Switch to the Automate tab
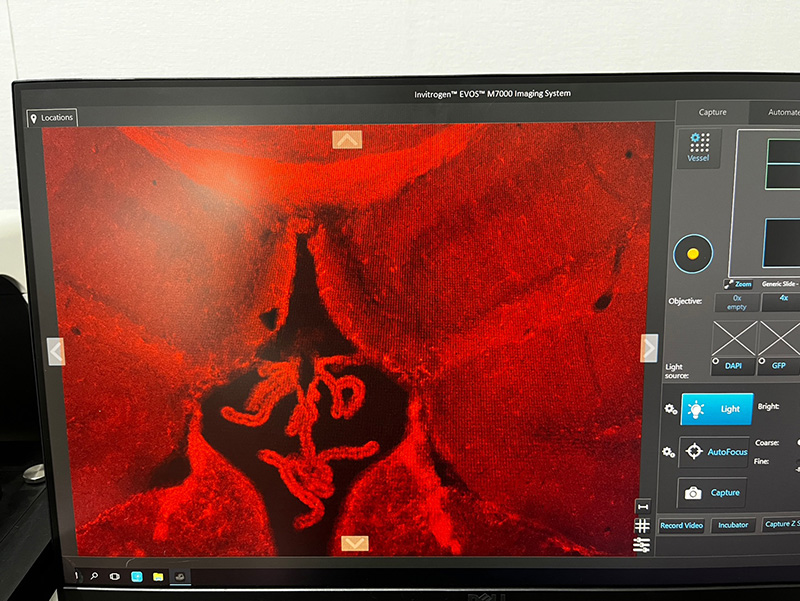Image resolution: width=800 pixels, height=601 pixels. [782, 112]
